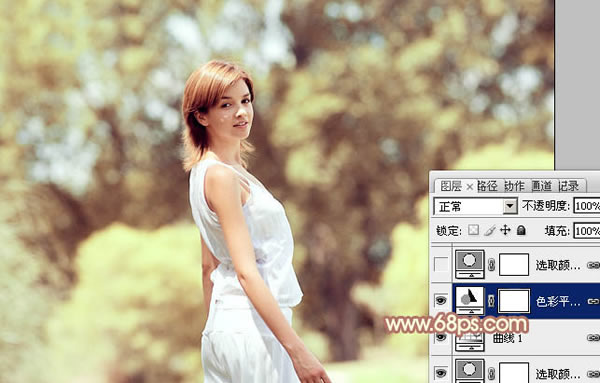Select the Color Balance adjustment layer icon
This screenshot has height=383, width=600.
pos(470,301)
